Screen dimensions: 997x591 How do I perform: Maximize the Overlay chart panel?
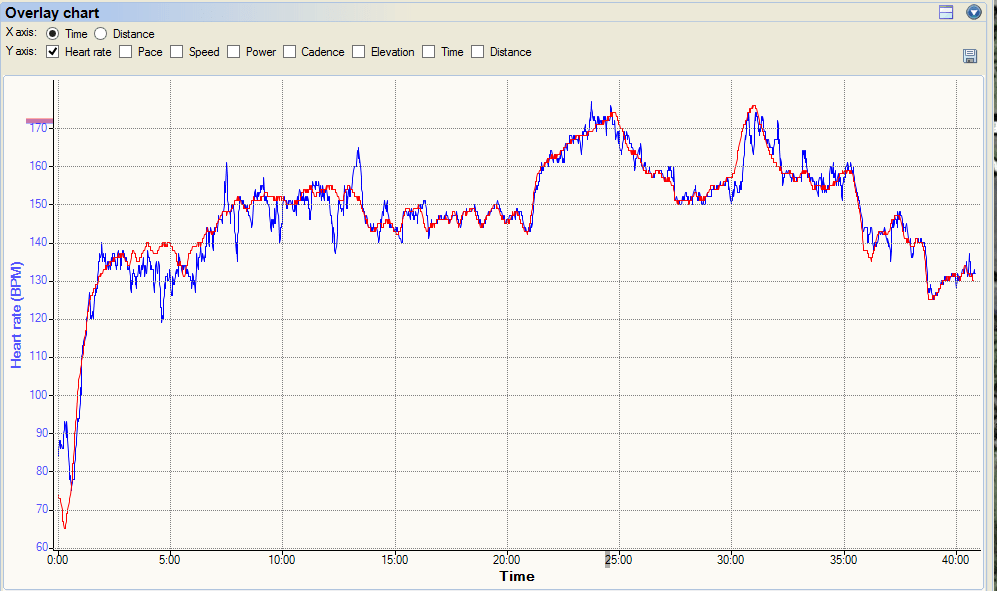[x=946, y=12]
